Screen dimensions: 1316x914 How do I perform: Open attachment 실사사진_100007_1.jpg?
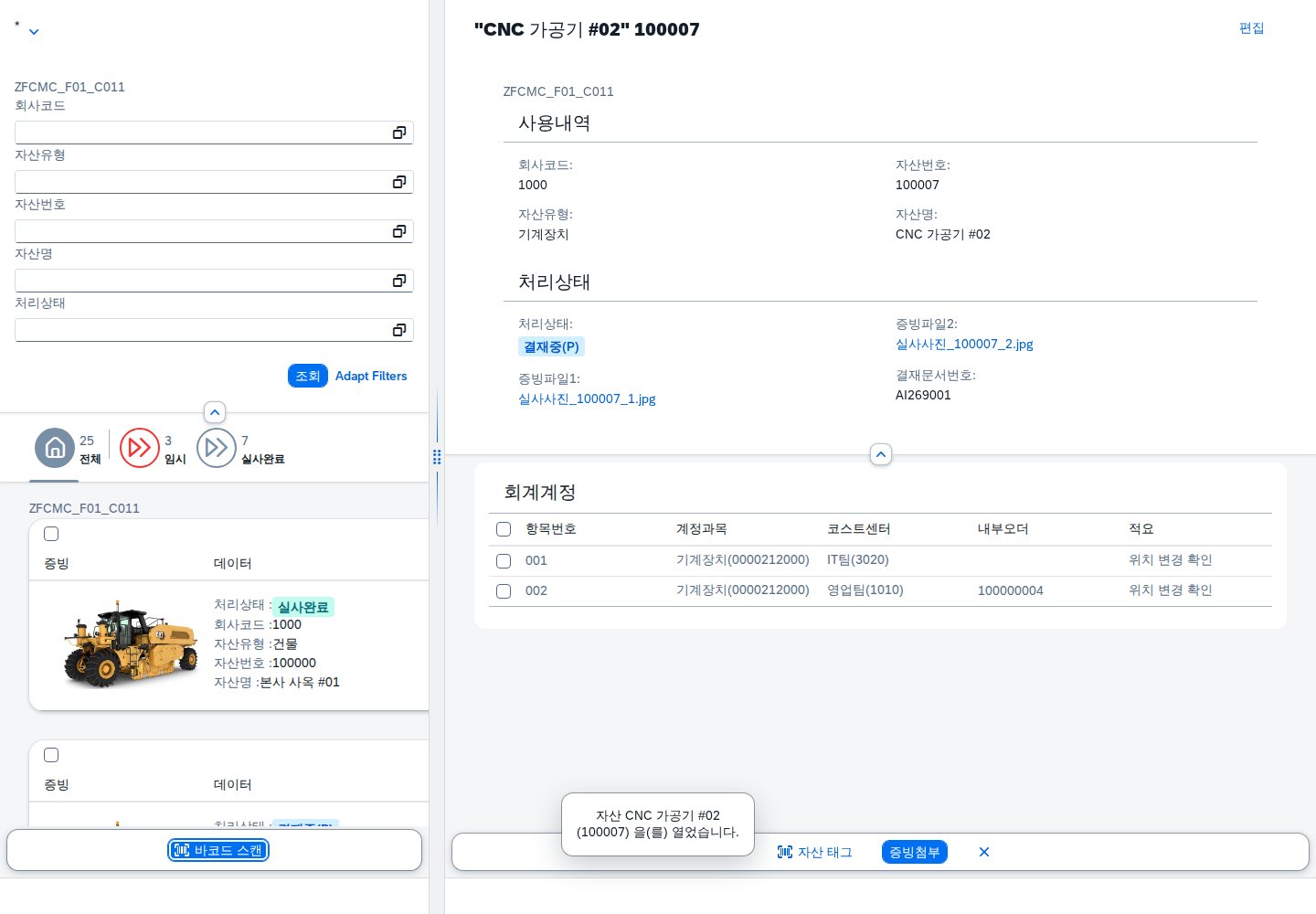coord(587,399)
